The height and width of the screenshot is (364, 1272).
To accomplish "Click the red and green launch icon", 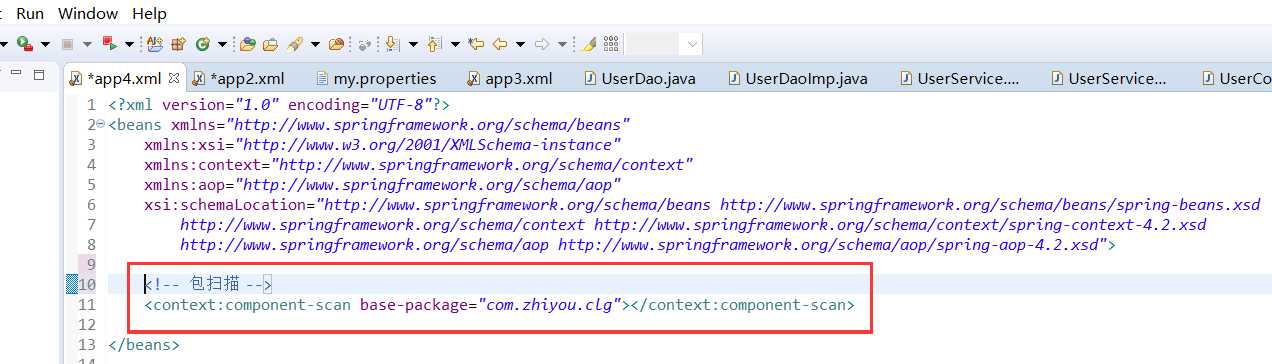I will [110, 44].
